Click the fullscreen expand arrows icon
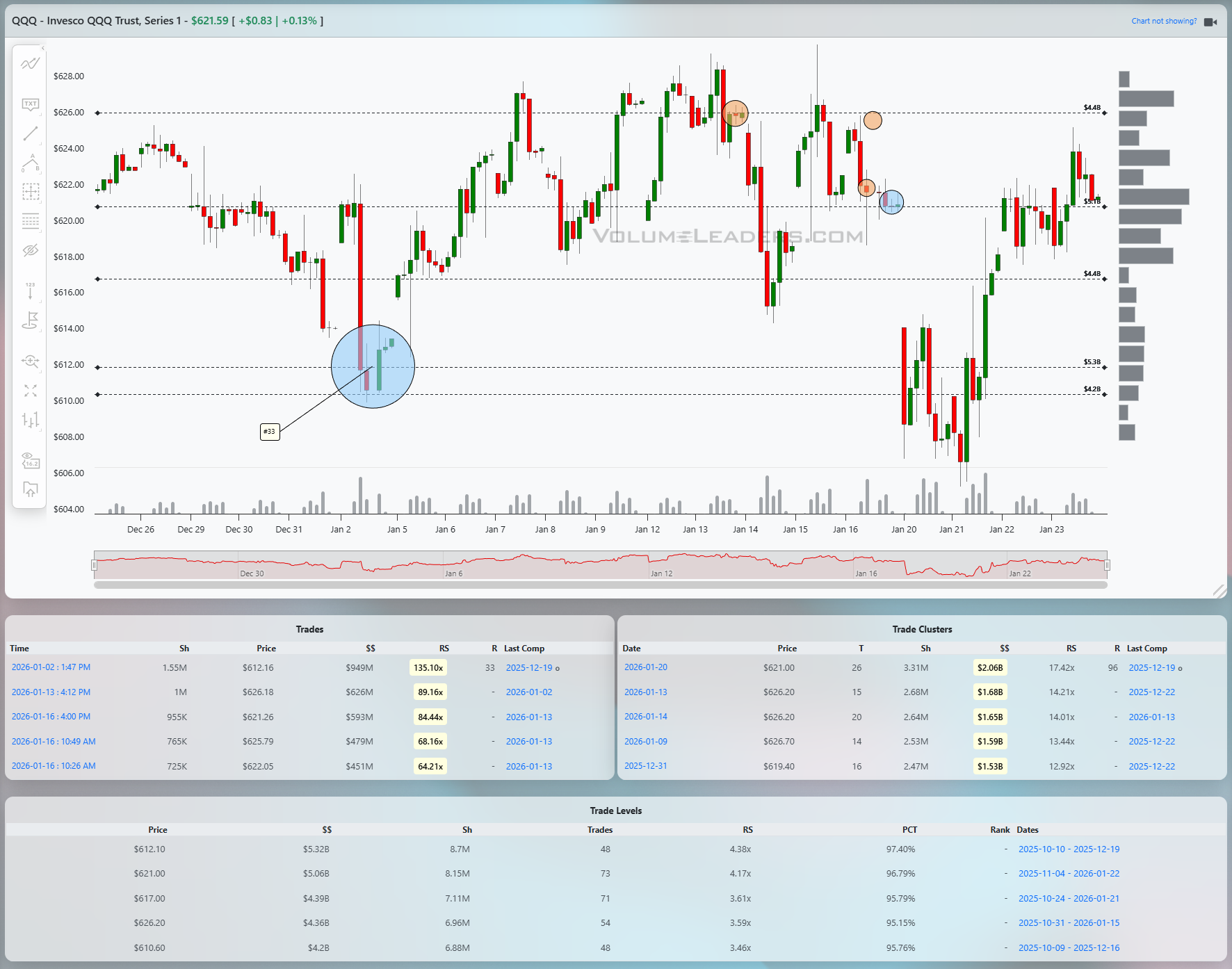Image resolution: width=1232 pixels, height=969 pixels. pos(30,391)
